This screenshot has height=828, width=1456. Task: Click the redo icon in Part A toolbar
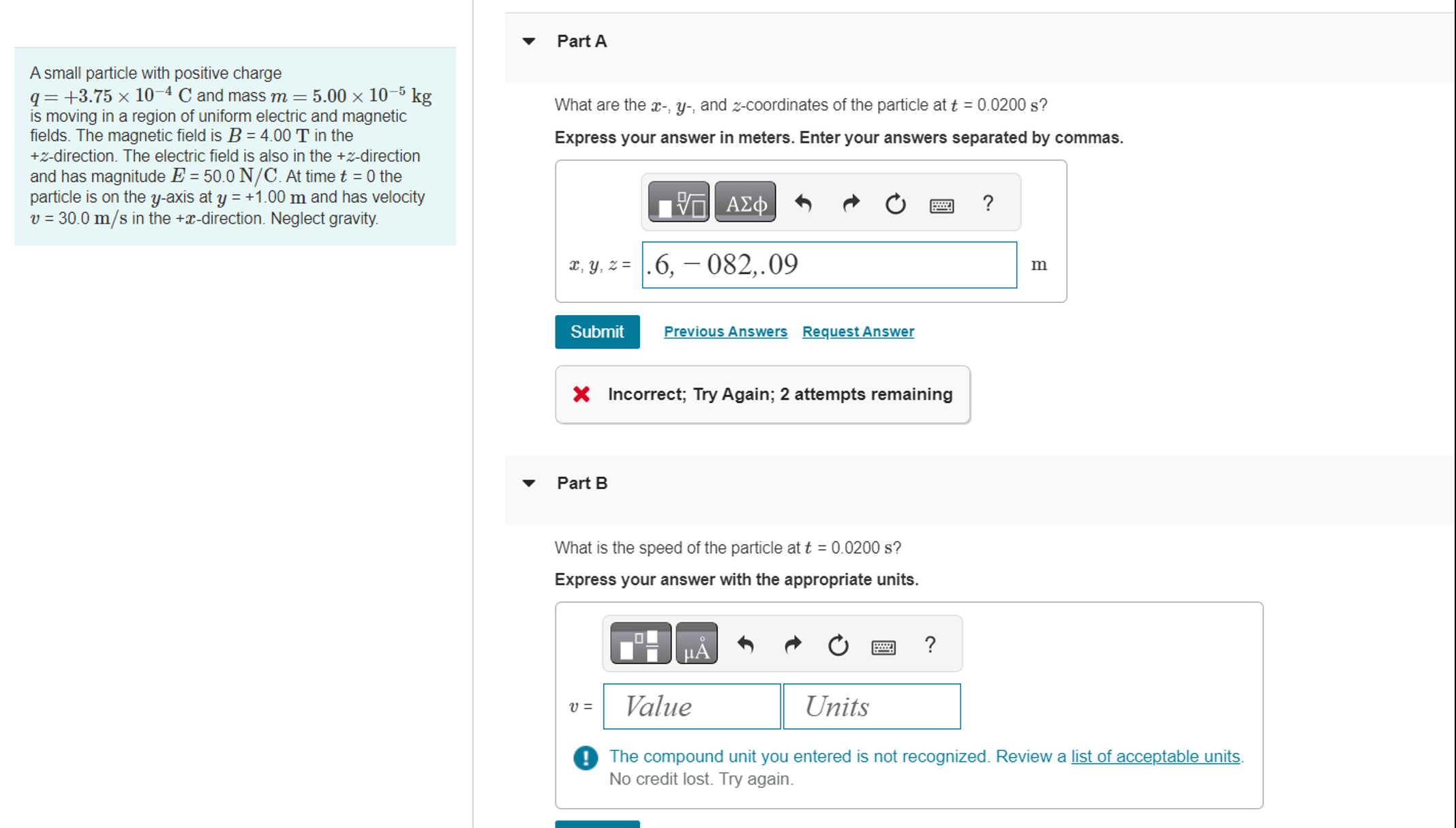[x=850, y=202]
